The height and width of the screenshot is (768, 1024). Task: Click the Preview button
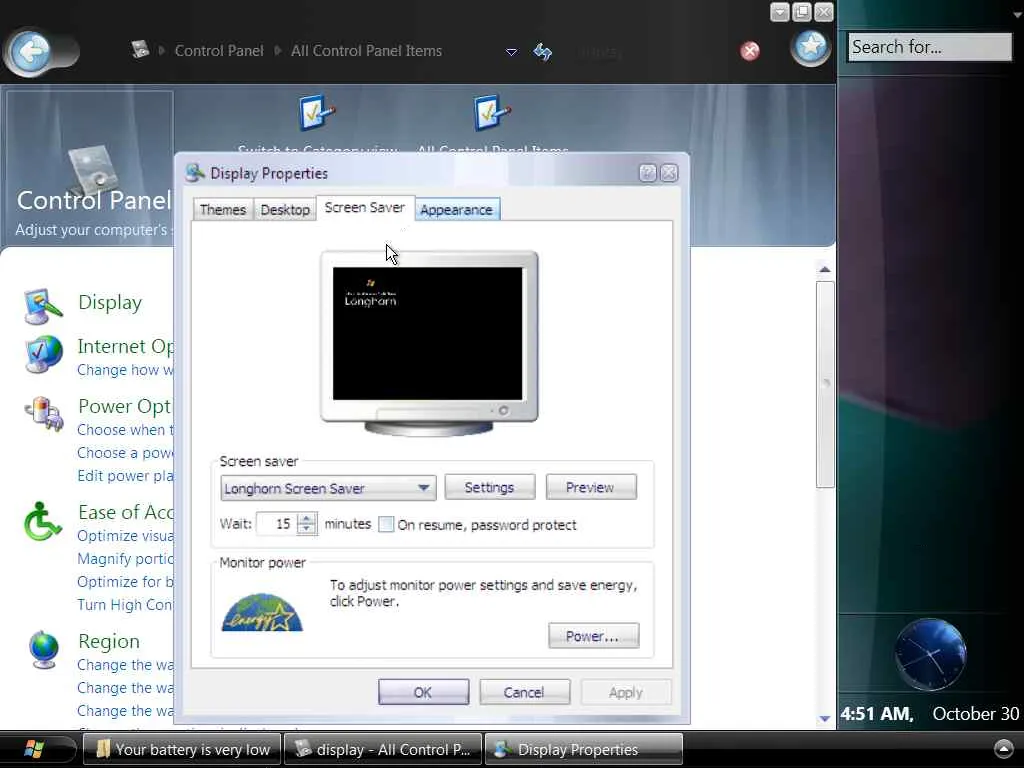tap(590, 487)
